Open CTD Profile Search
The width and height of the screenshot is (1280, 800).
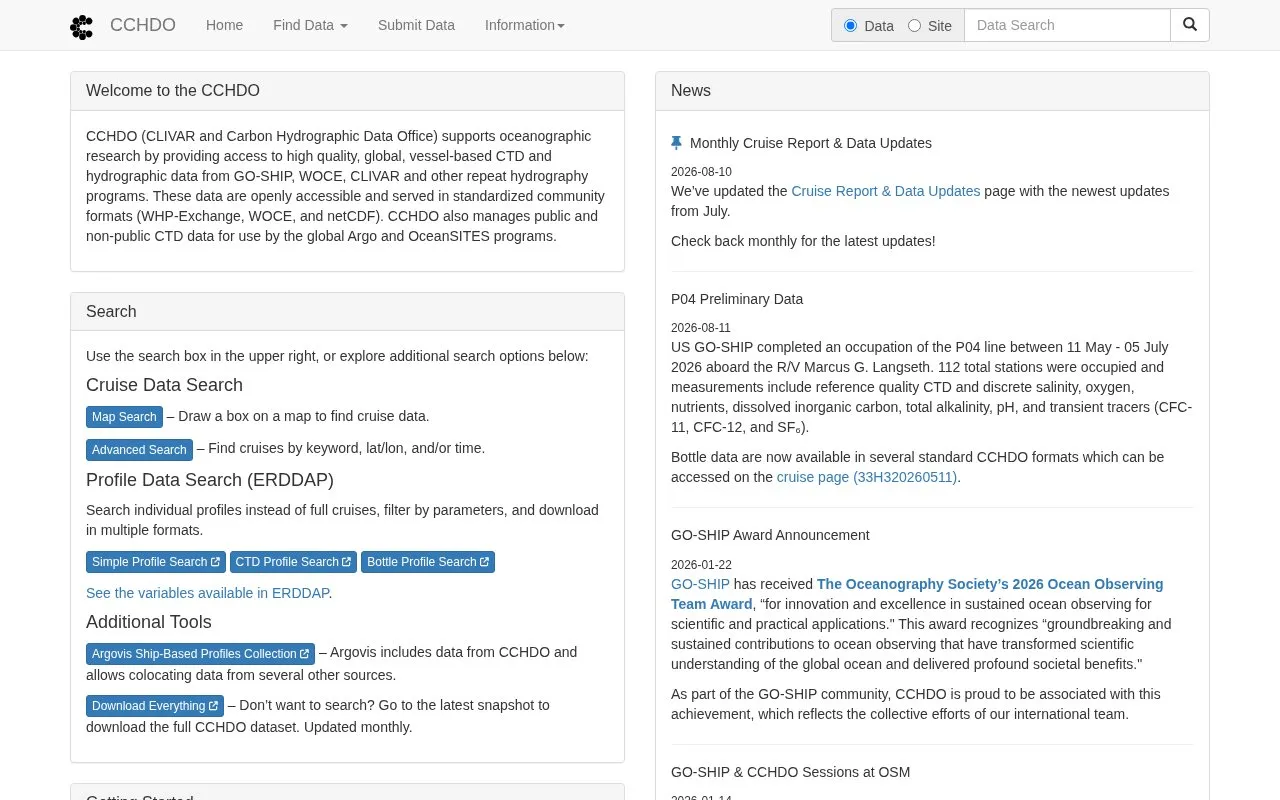click(x=293, y=562)
